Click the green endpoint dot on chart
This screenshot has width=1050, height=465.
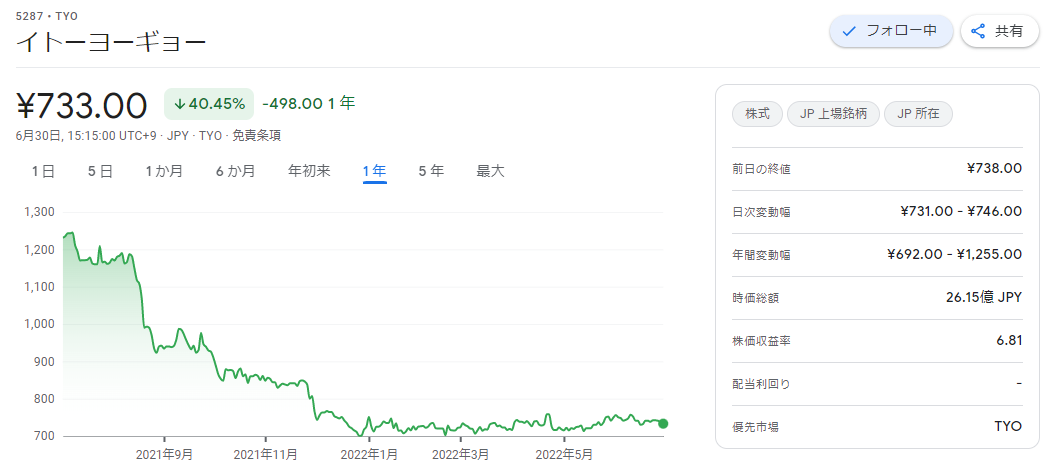click(x=663, y=423)
